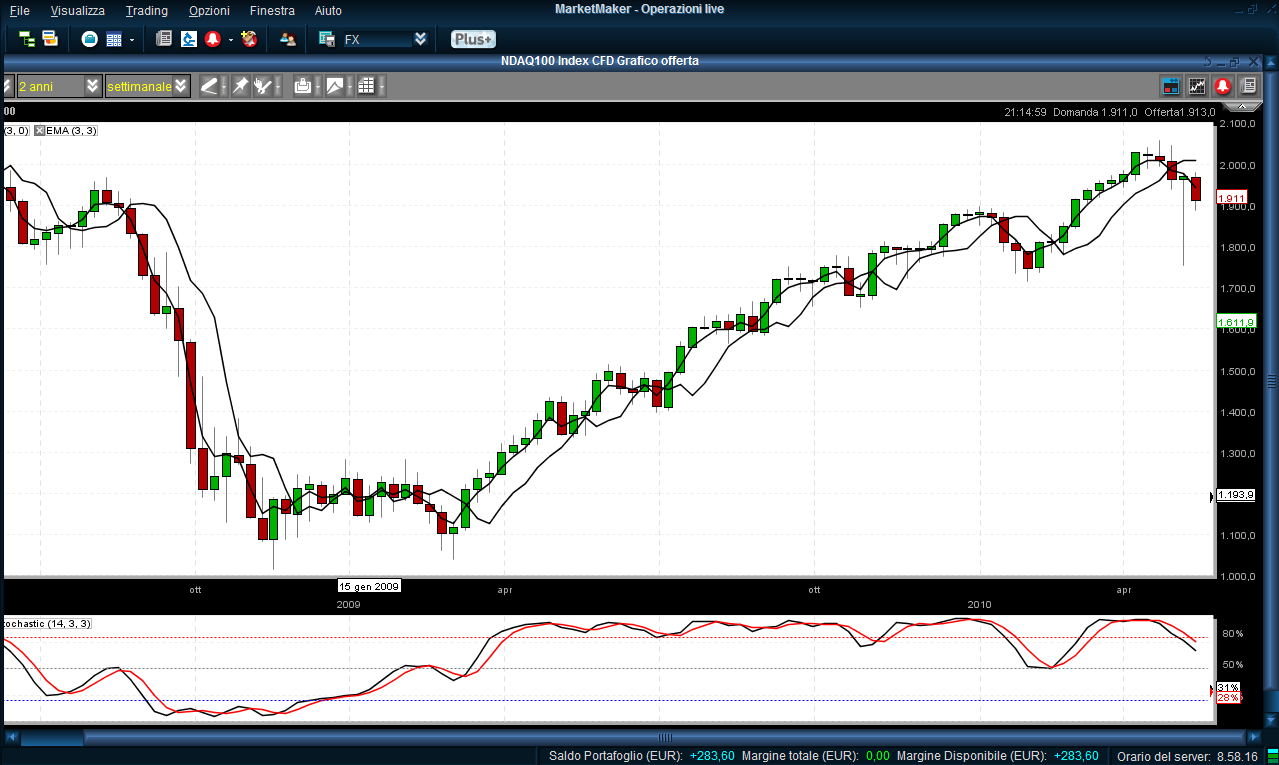Toggle the table grid view icon in chart toolbar
The height and width of the screenshot is (765, 1279).
[x=366, y=86]
